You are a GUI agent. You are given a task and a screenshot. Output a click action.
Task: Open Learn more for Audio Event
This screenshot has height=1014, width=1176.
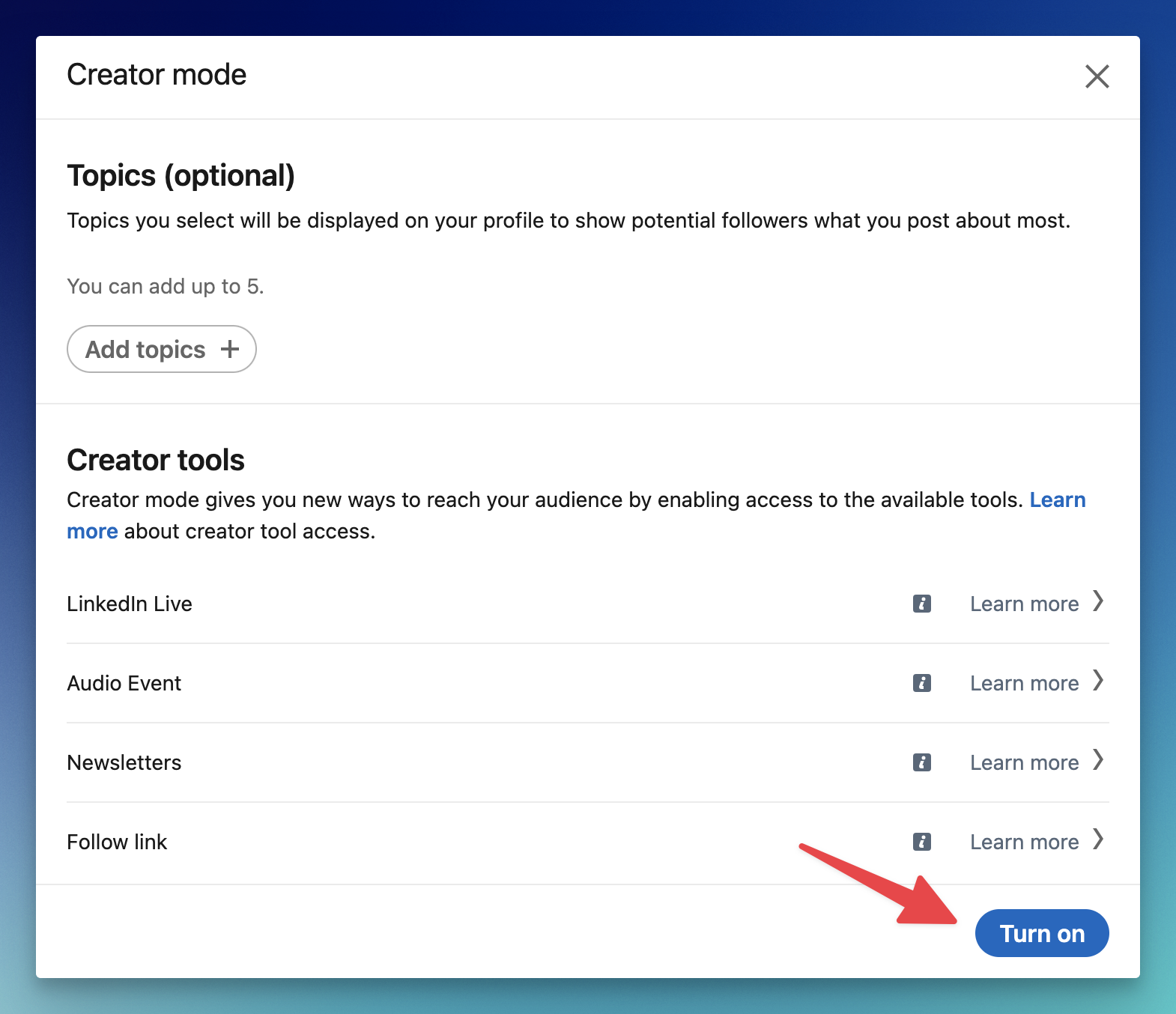[x=1025, y=683]
